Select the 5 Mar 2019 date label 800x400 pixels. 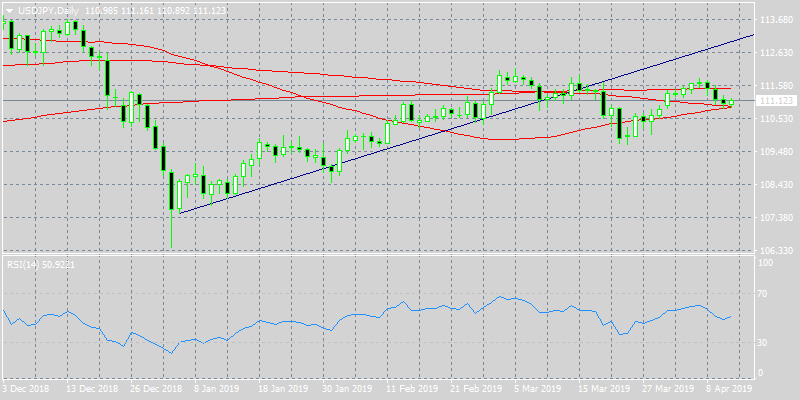tap(537, 387)
